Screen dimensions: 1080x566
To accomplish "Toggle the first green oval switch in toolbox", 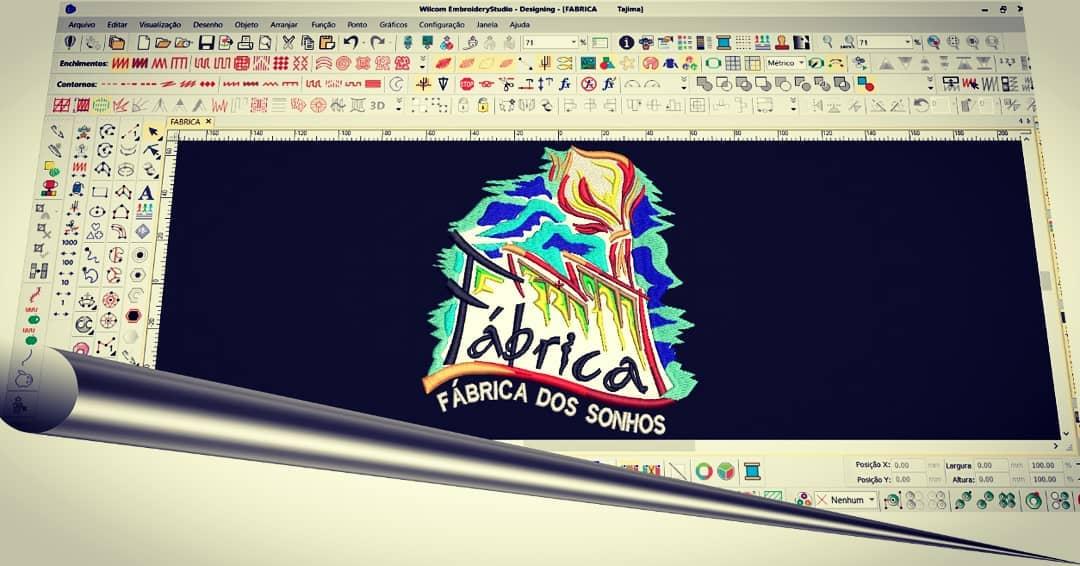I will coord(32,320).
